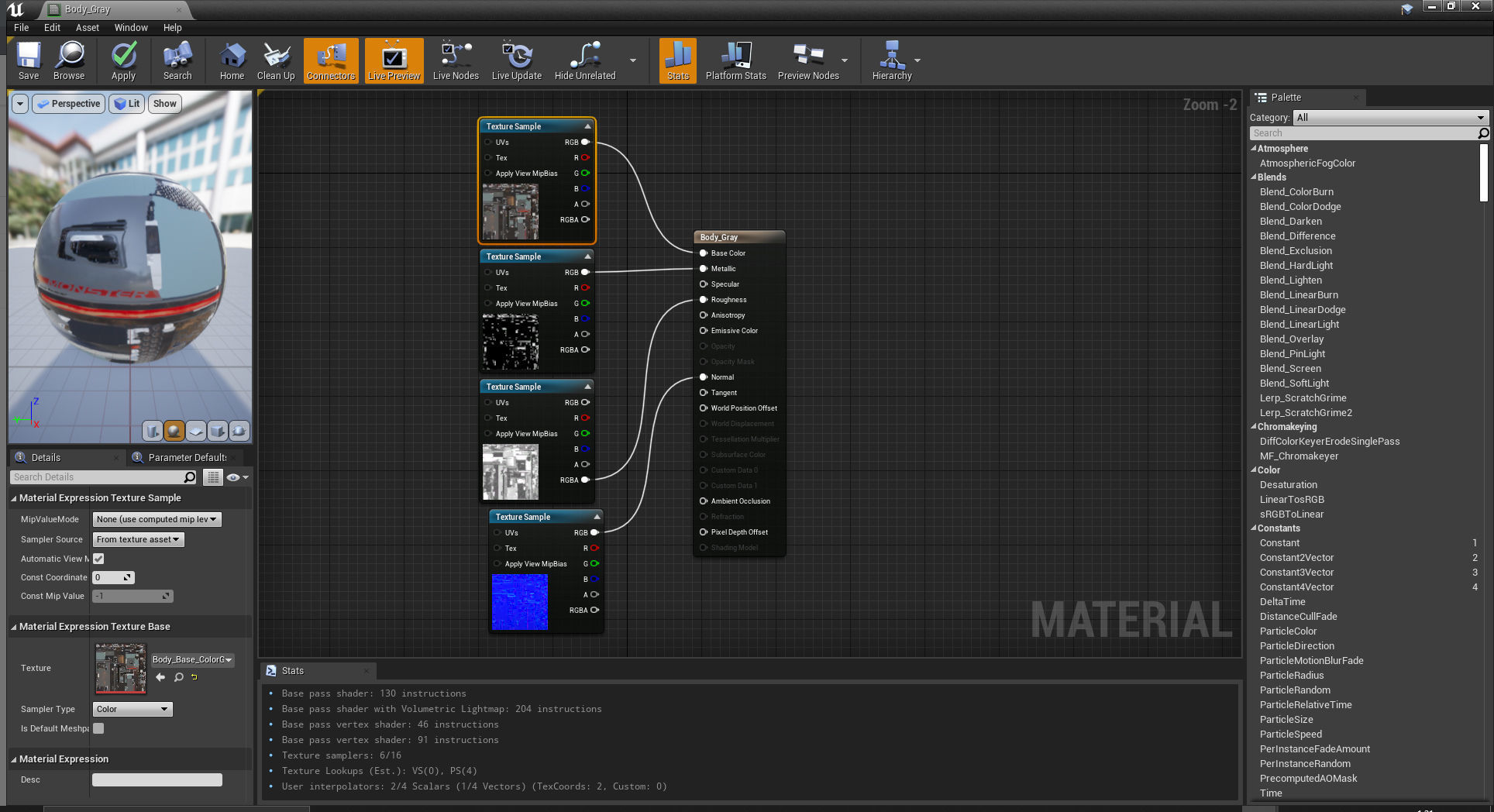Image resolution: width=1494 pixels, height=812 pixels.
Task: Set preview mesh to sphere shape
Action: point(175,431)
